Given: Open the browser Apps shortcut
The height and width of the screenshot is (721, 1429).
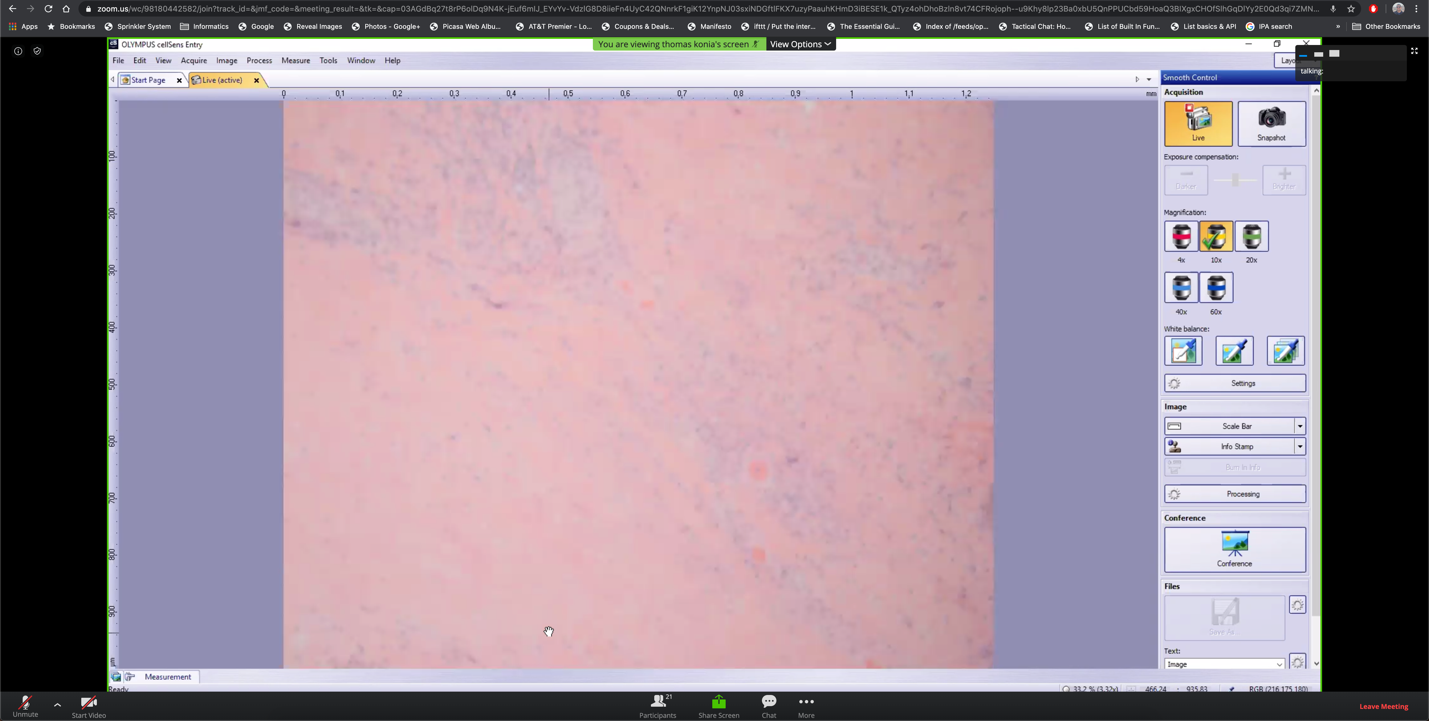Looking at the screenshot, I should [24, 27].
